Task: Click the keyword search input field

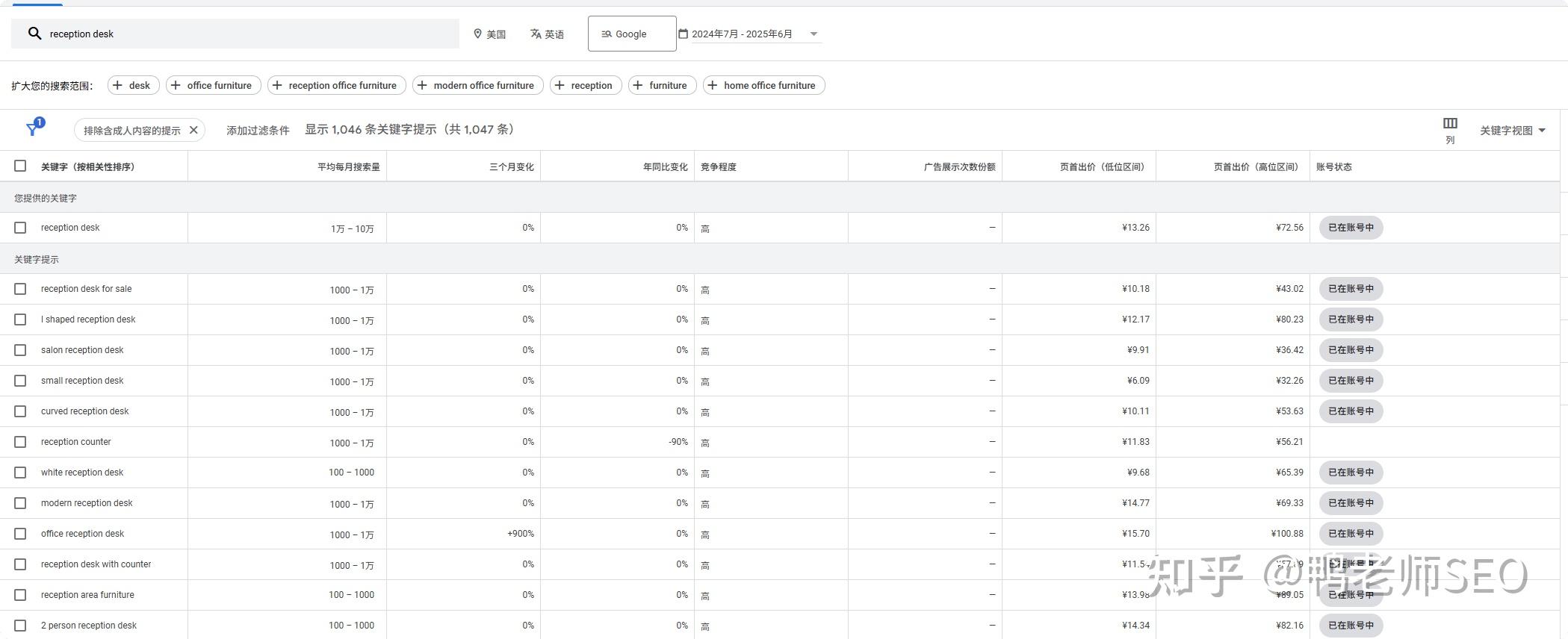Action: [235, 34]
